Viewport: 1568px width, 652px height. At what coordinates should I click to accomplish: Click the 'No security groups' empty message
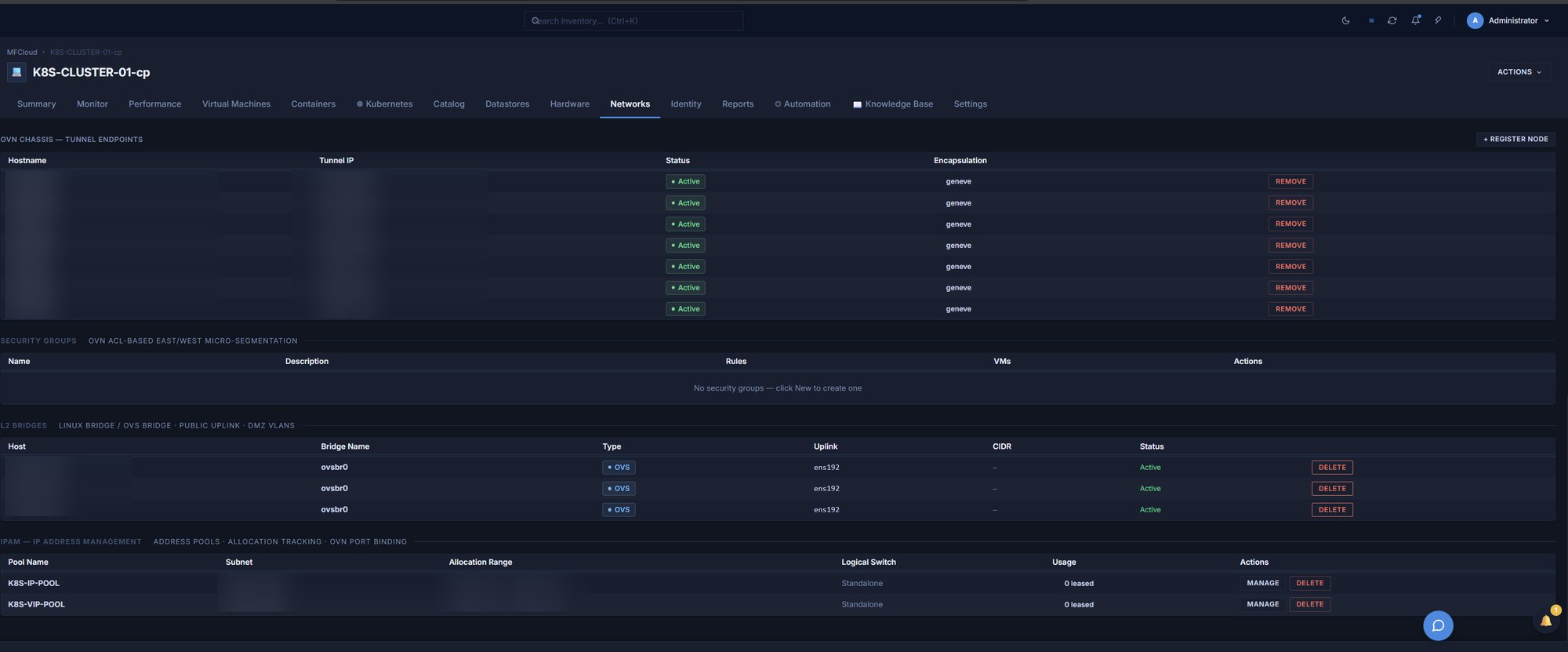[778, 388]
